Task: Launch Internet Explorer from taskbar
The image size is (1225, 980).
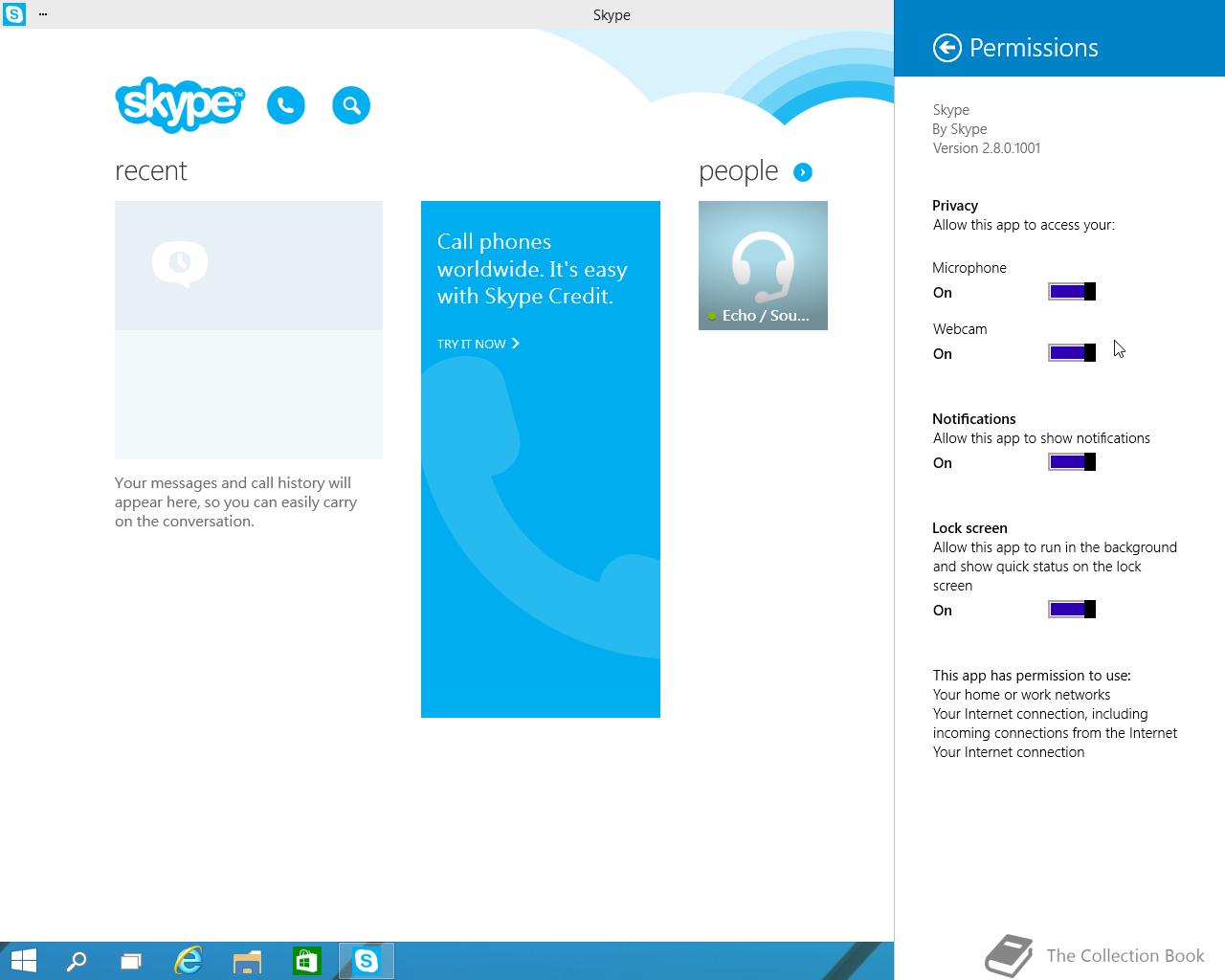Action: click(189, 961)
